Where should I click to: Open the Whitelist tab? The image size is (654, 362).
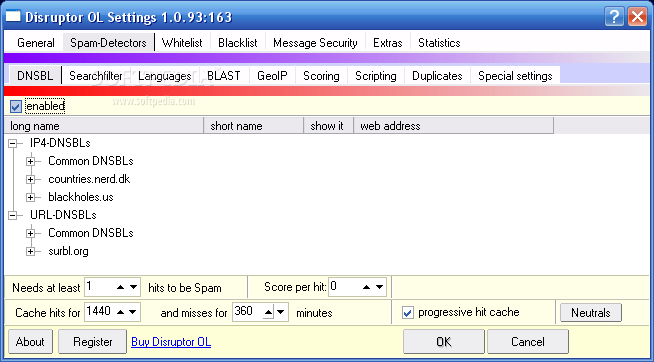[x=182, y=43]
